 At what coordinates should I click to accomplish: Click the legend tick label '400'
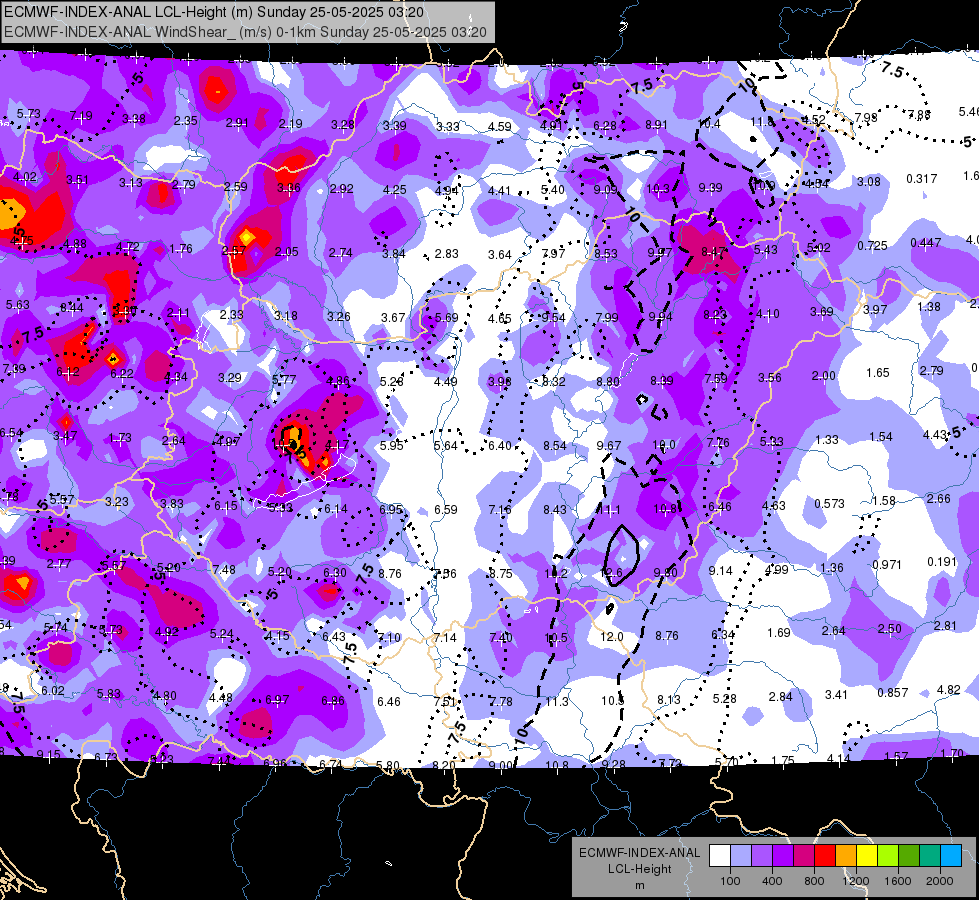point(772,881)
